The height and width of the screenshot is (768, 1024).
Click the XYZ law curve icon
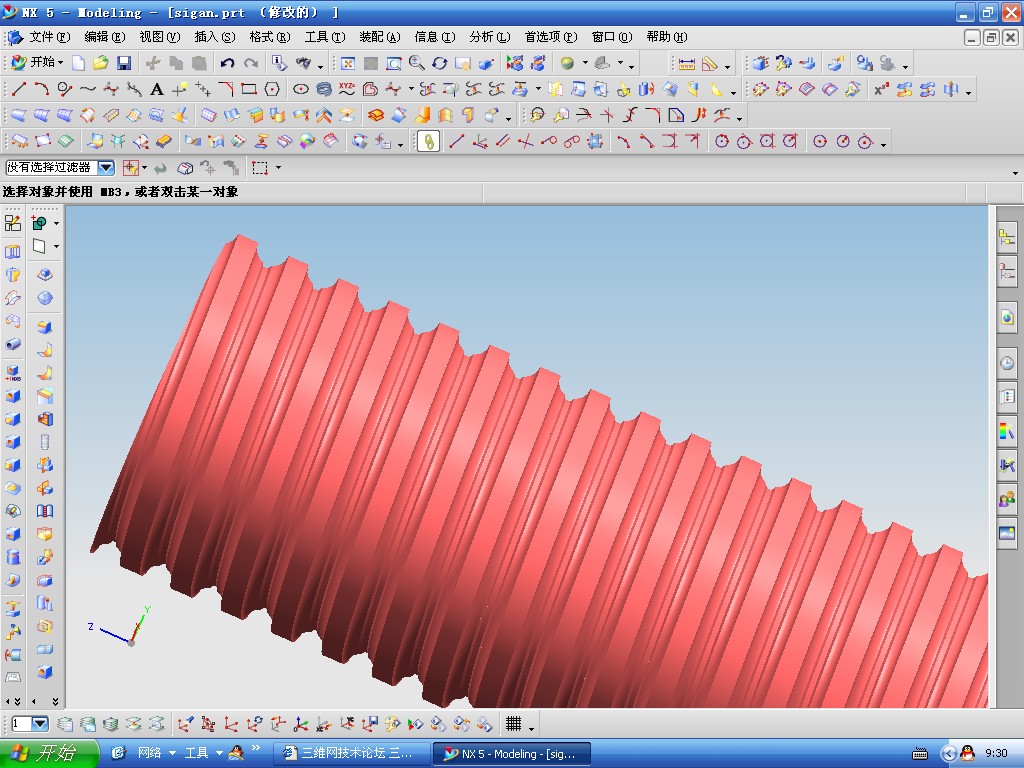pos(347,89)
